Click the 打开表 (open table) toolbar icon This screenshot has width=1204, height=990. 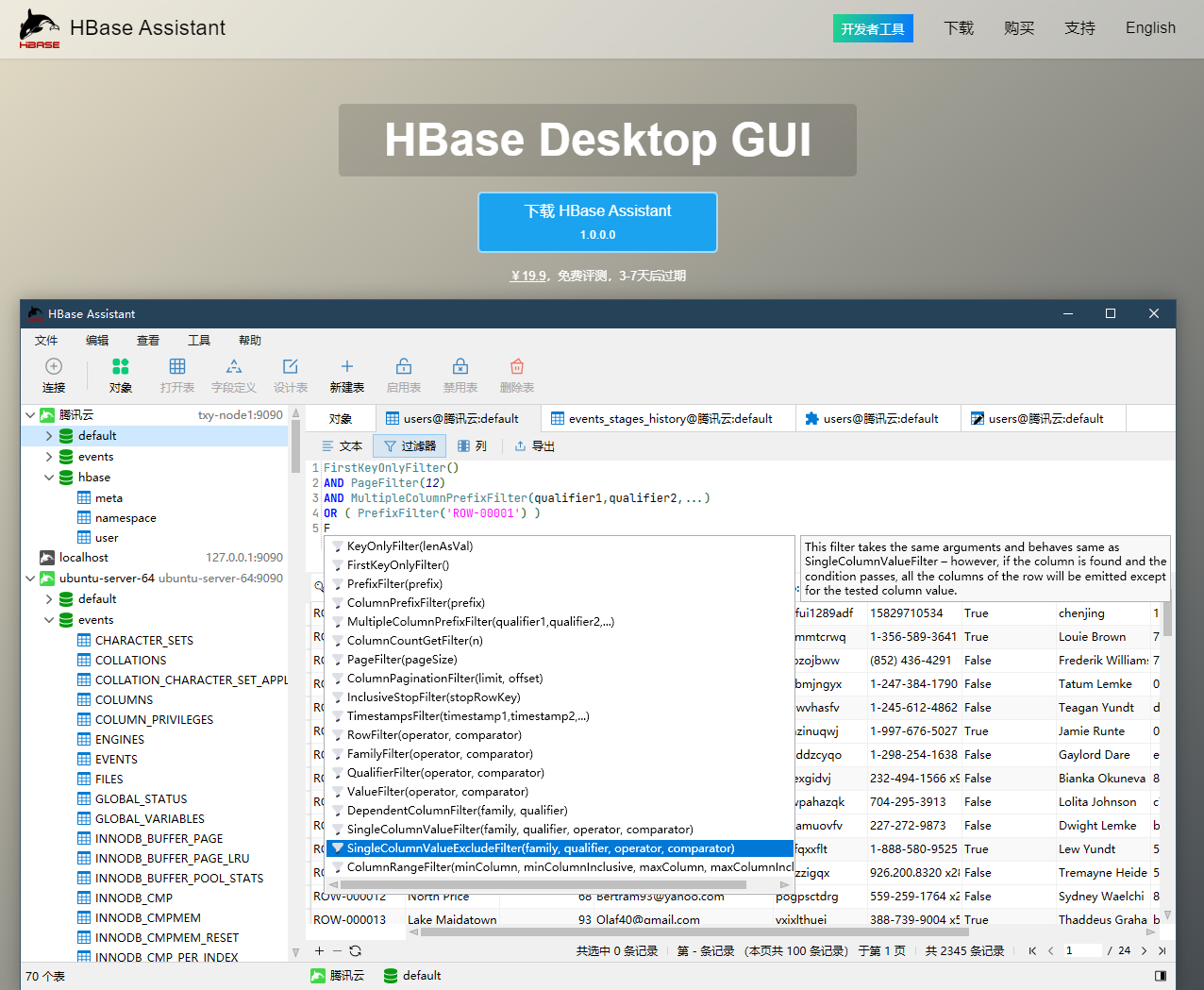[177, 366]
